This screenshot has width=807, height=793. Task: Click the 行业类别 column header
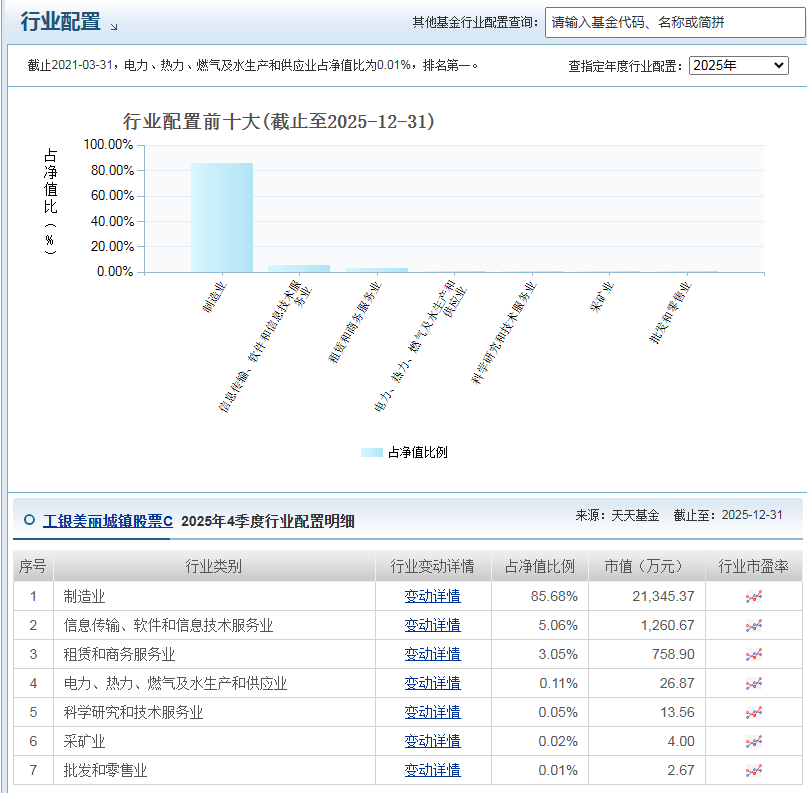point(214,566)
